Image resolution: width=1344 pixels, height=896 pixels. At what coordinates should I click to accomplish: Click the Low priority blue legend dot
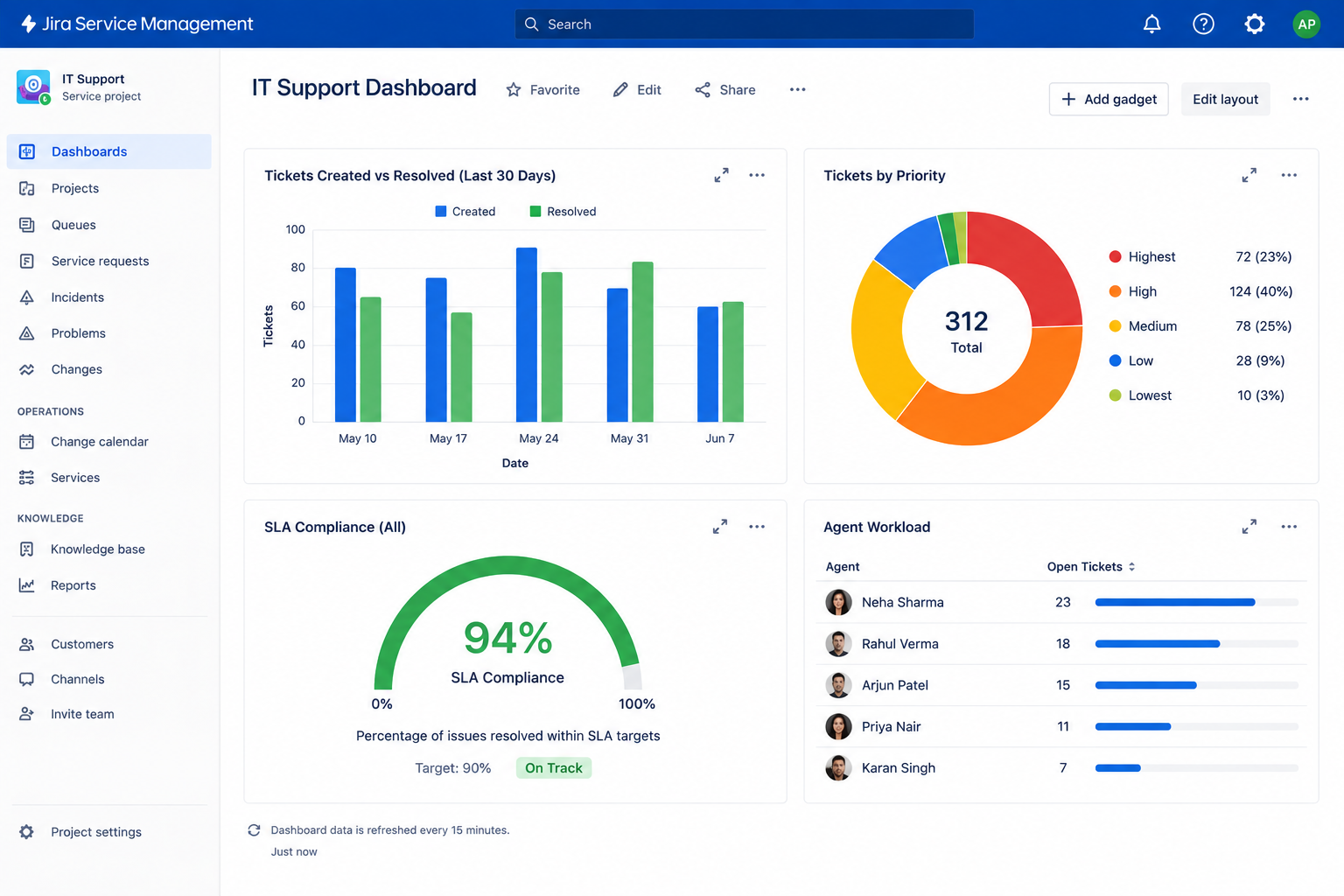coord(1115,360)
